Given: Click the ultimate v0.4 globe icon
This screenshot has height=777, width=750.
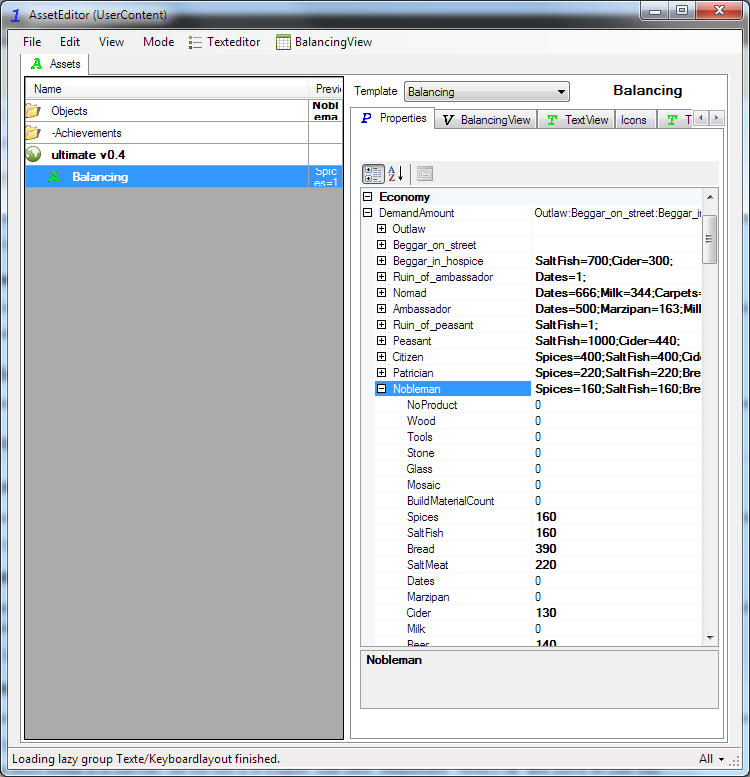Looking at the screenshot, I should (x=33, y=154).
